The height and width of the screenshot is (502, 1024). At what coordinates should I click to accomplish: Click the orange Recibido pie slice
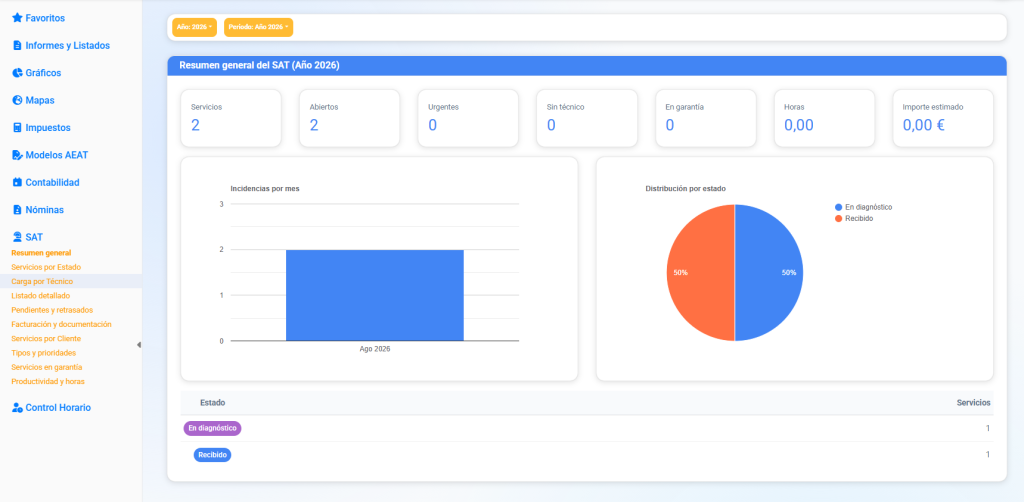point(700,272)
